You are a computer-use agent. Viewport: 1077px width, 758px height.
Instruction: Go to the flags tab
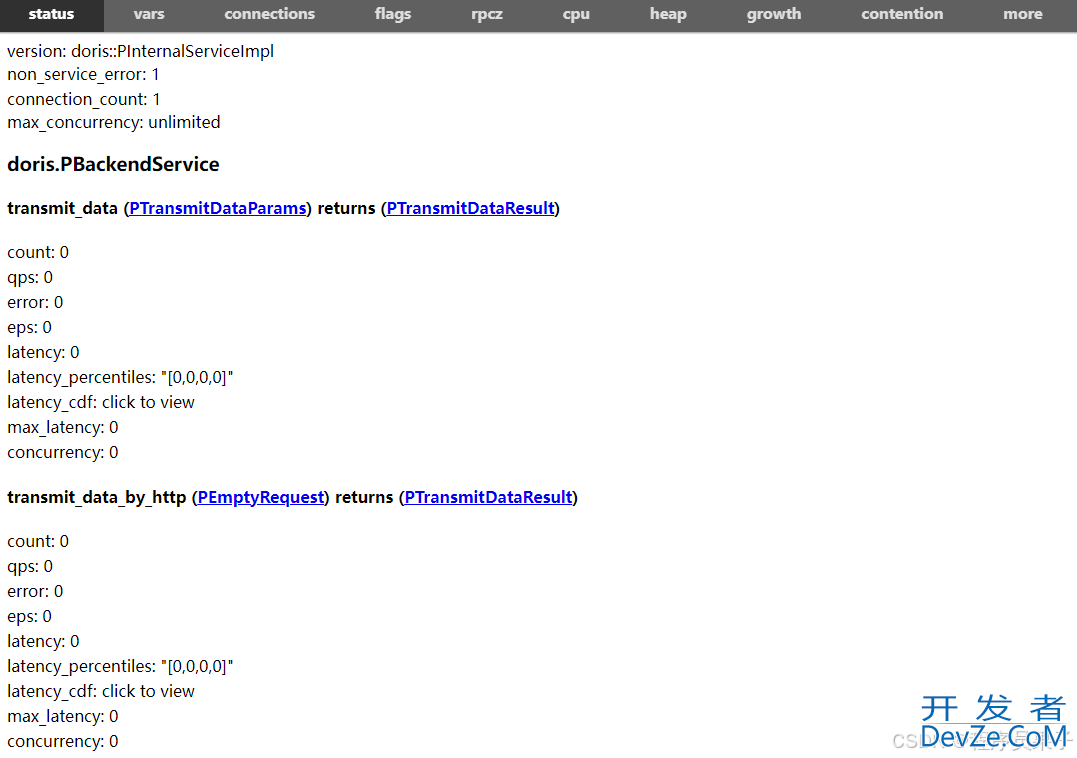tap(393, 14)
